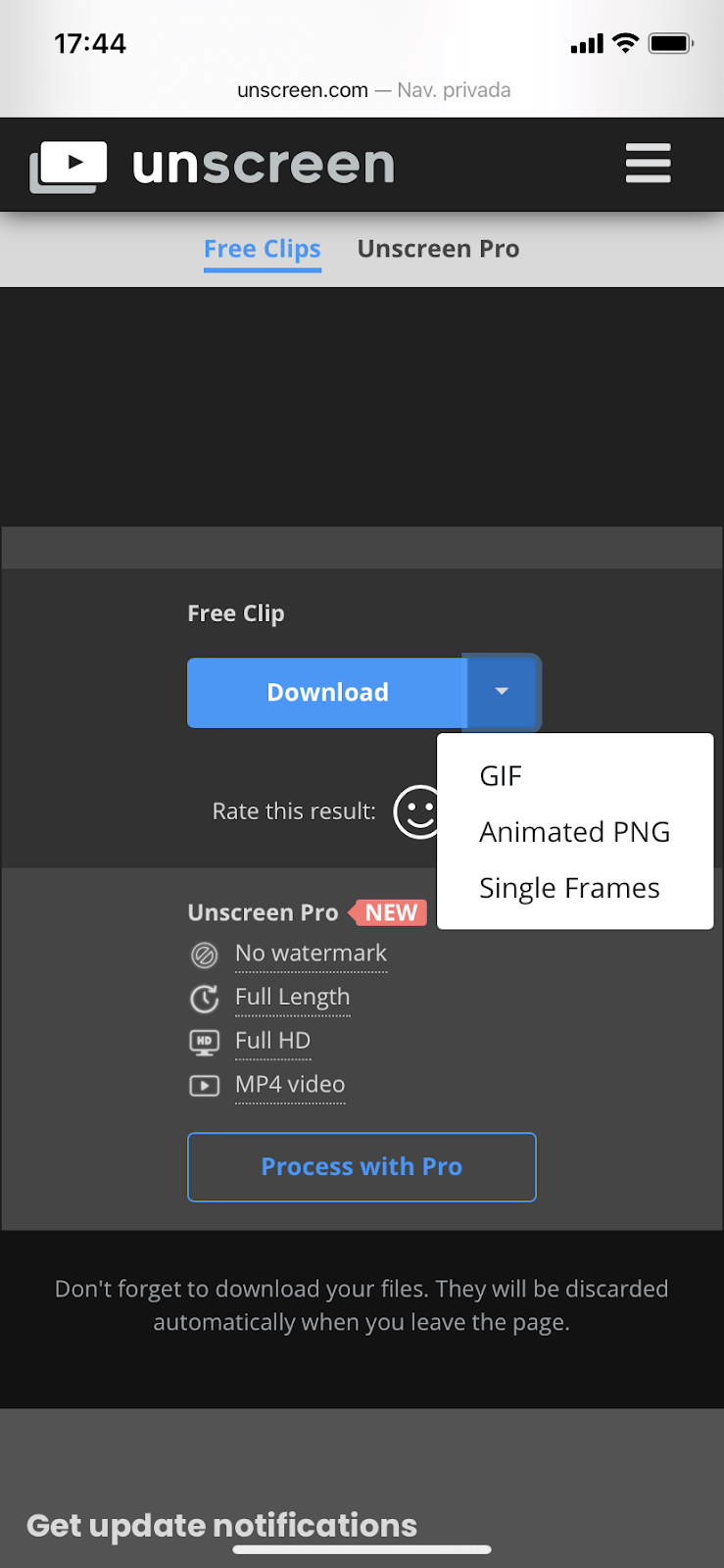Viewport: 724px width, 1568px height.
Task: Click the Full HD monitor icon
Action: [x=204, y=1041]
